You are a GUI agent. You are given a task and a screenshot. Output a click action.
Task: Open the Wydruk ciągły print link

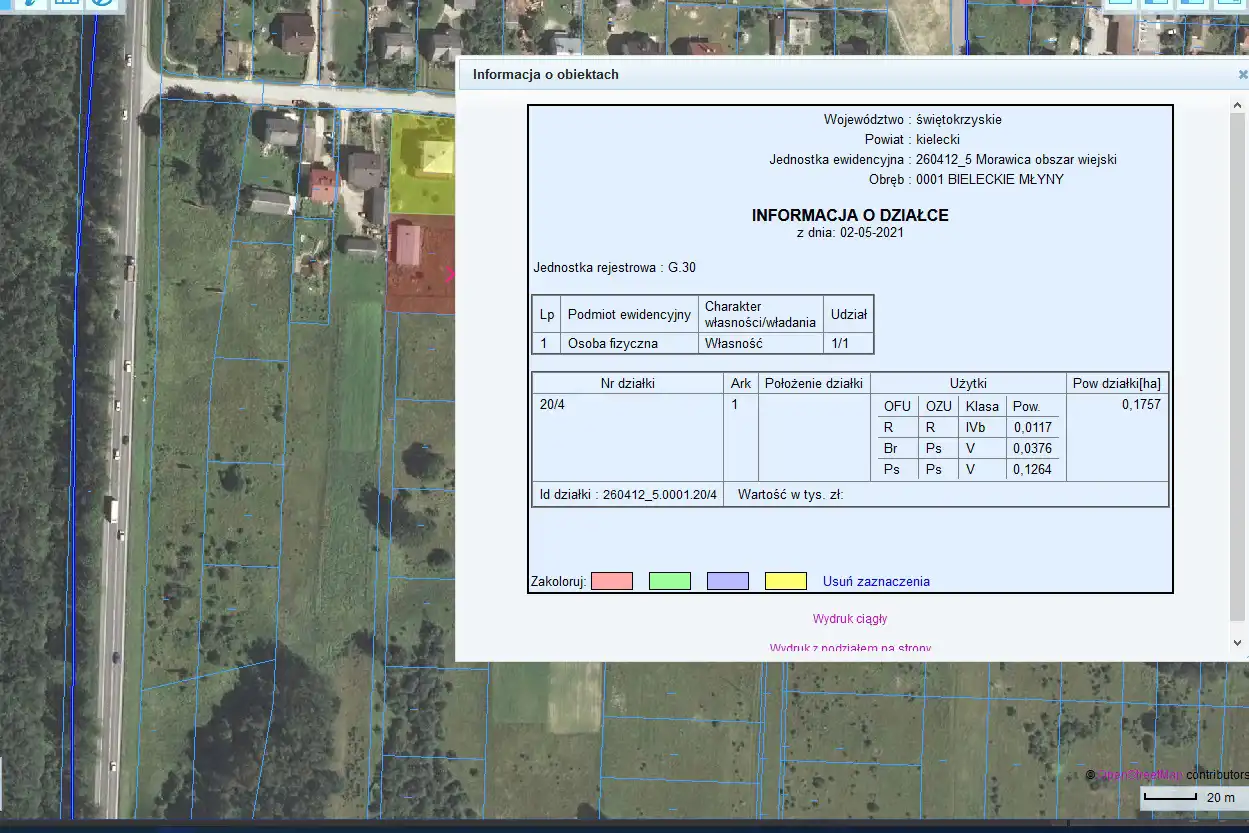(x=850, y=619)
